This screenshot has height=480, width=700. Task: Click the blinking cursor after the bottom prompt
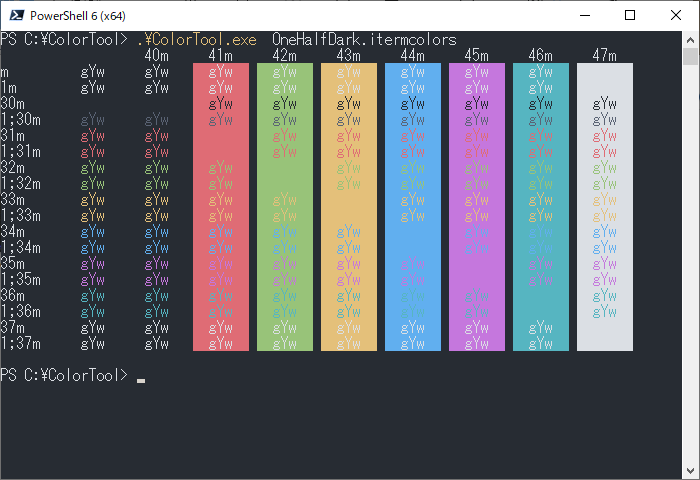click(x=141, y=381)
